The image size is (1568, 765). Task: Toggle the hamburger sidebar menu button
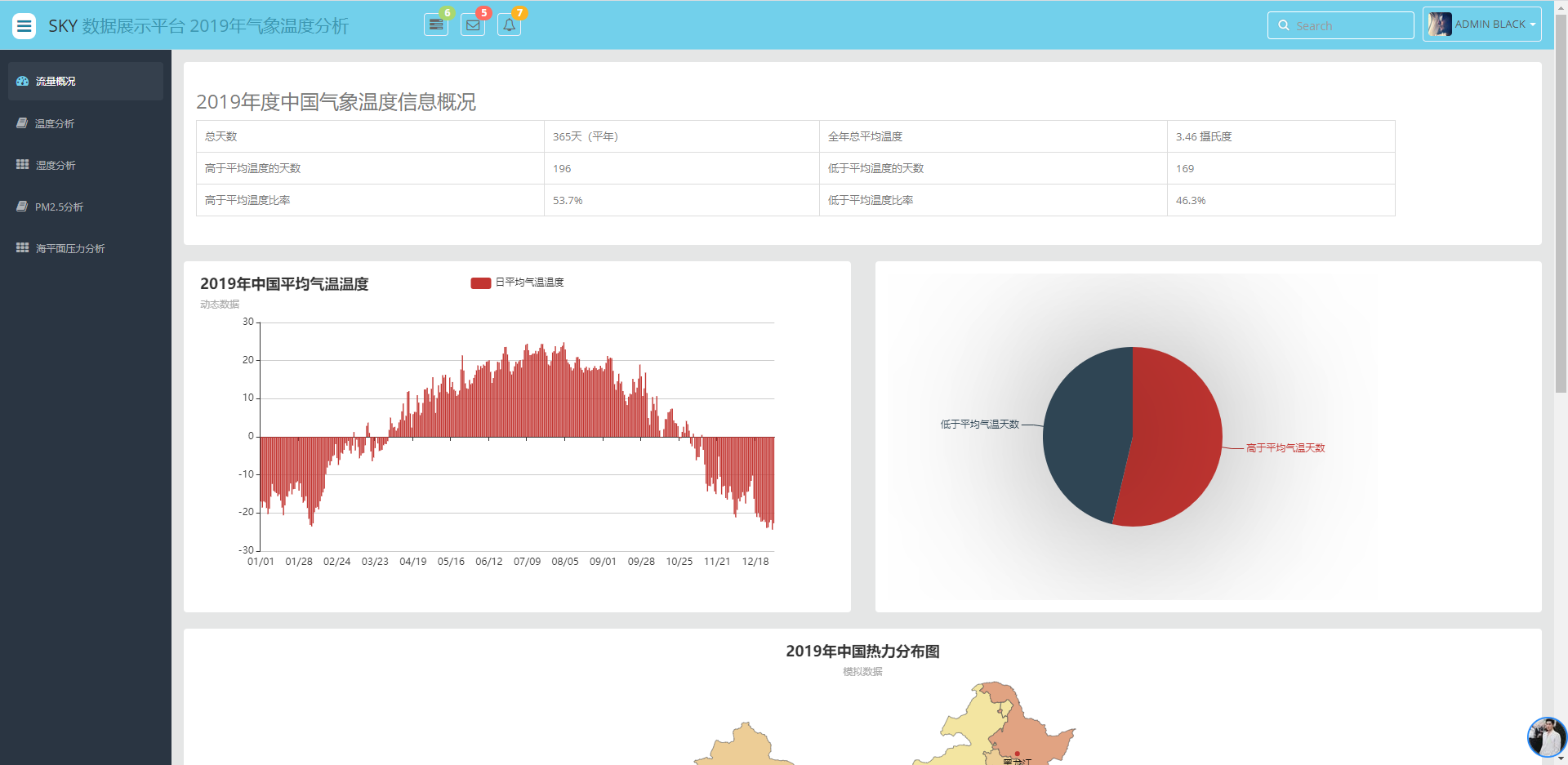click(x=24, y=26)
